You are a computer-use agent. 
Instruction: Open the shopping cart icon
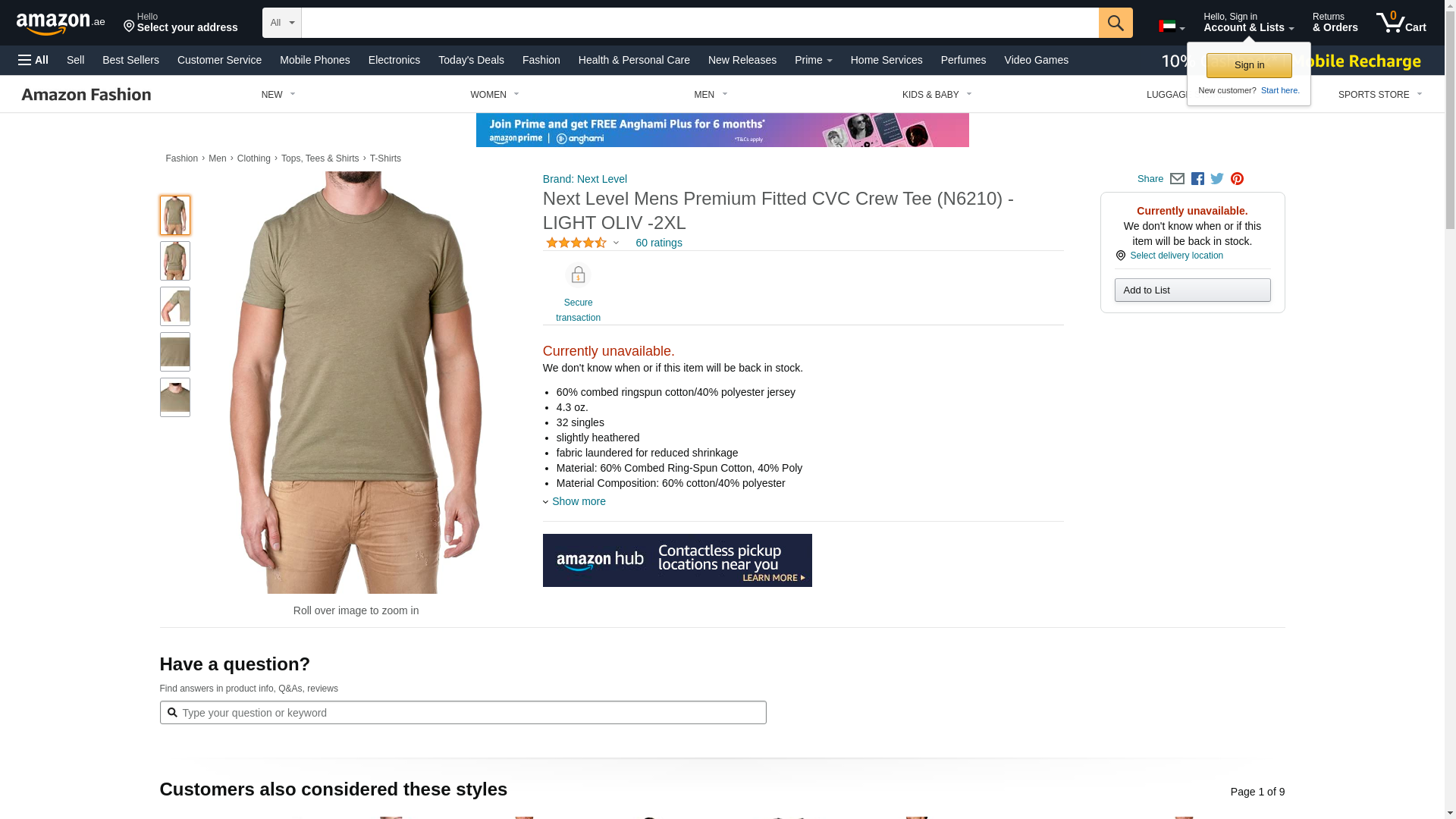click(1401, 23)
